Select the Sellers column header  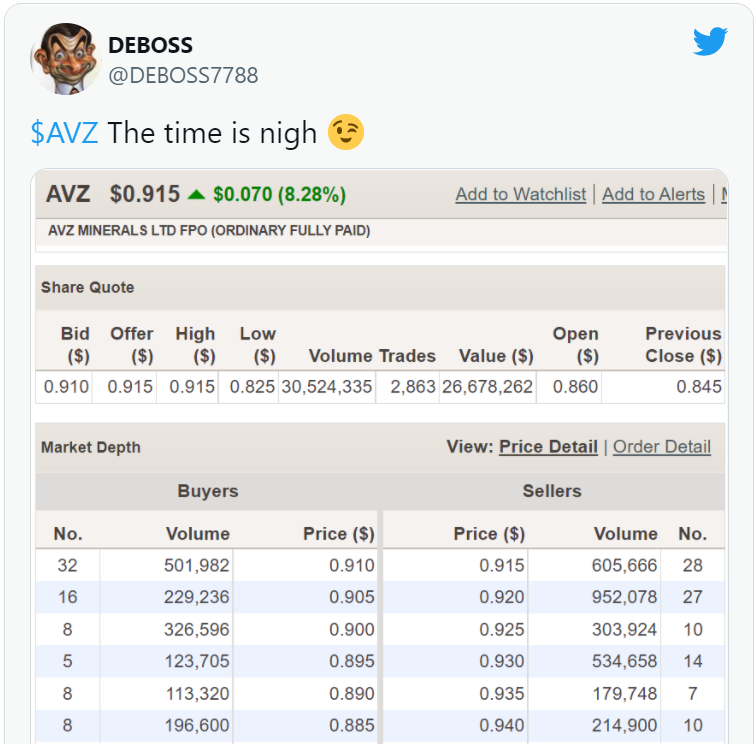point(552,491)
